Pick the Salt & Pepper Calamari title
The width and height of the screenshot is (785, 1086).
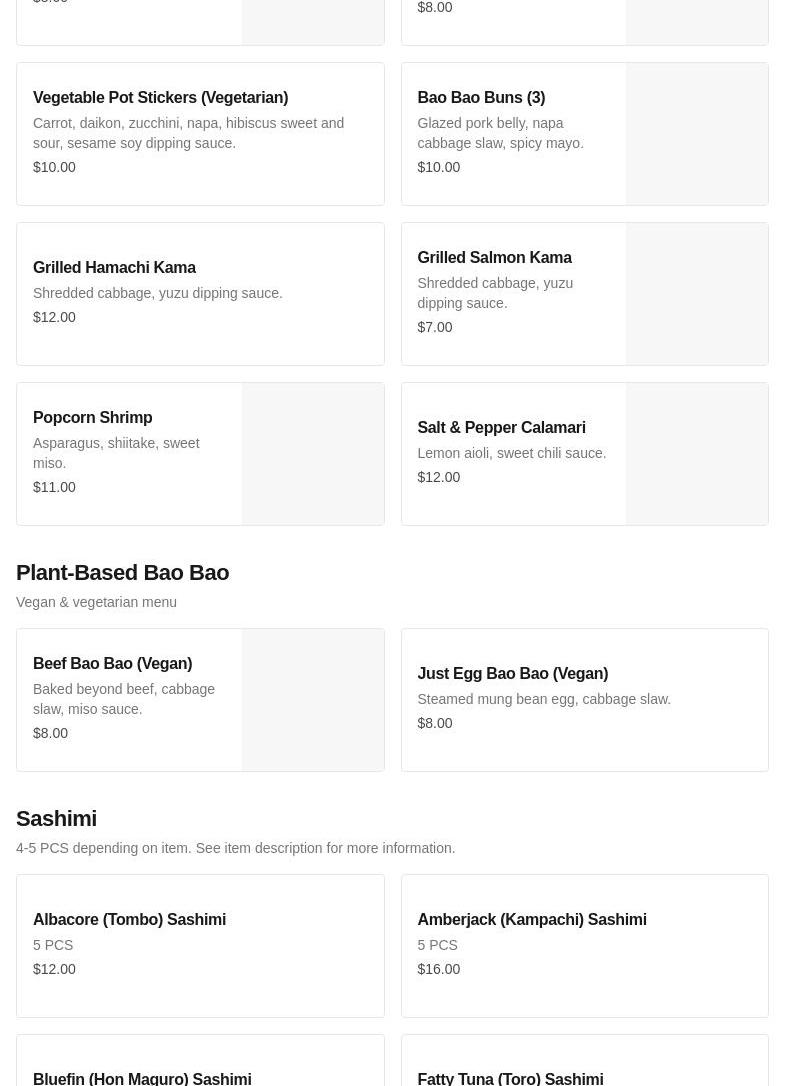pyautogui.click(x=501, y=428)
